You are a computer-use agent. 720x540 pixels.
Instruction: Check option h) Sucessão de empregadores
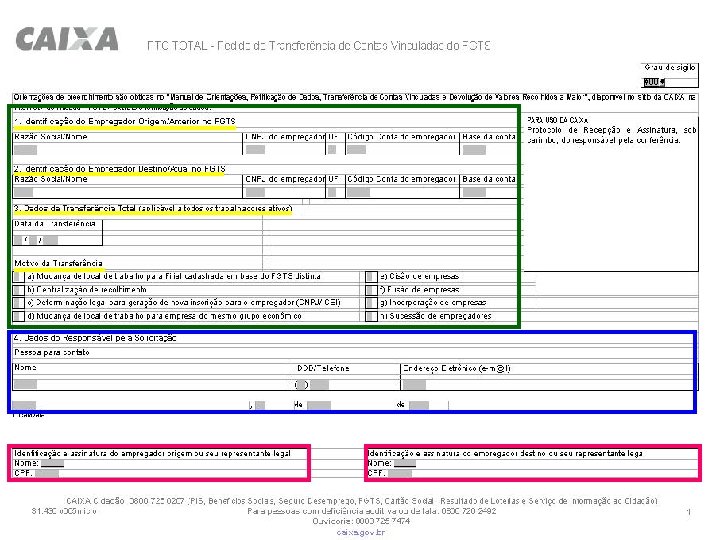coord(371,316)
